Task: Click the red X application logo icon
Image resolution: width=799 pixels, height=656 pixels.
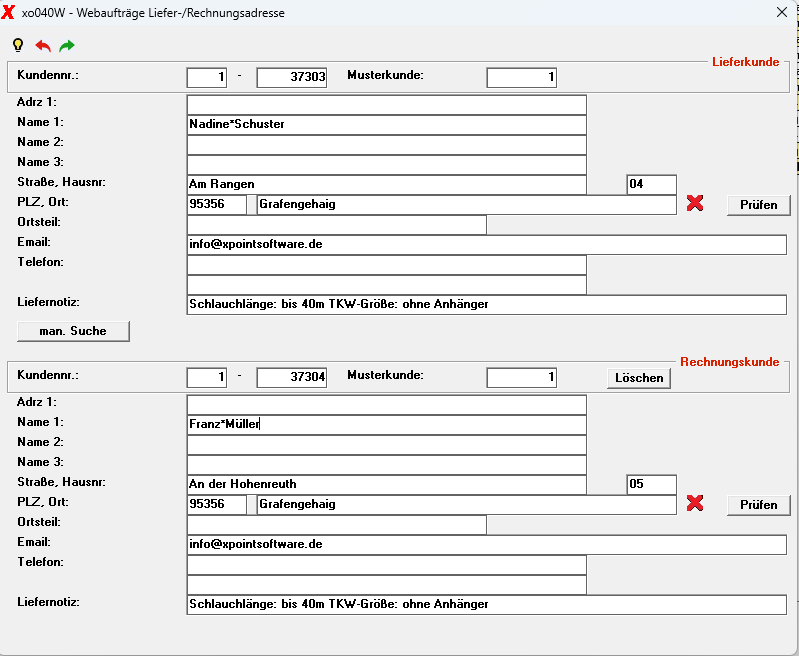Action: [8, 12]
